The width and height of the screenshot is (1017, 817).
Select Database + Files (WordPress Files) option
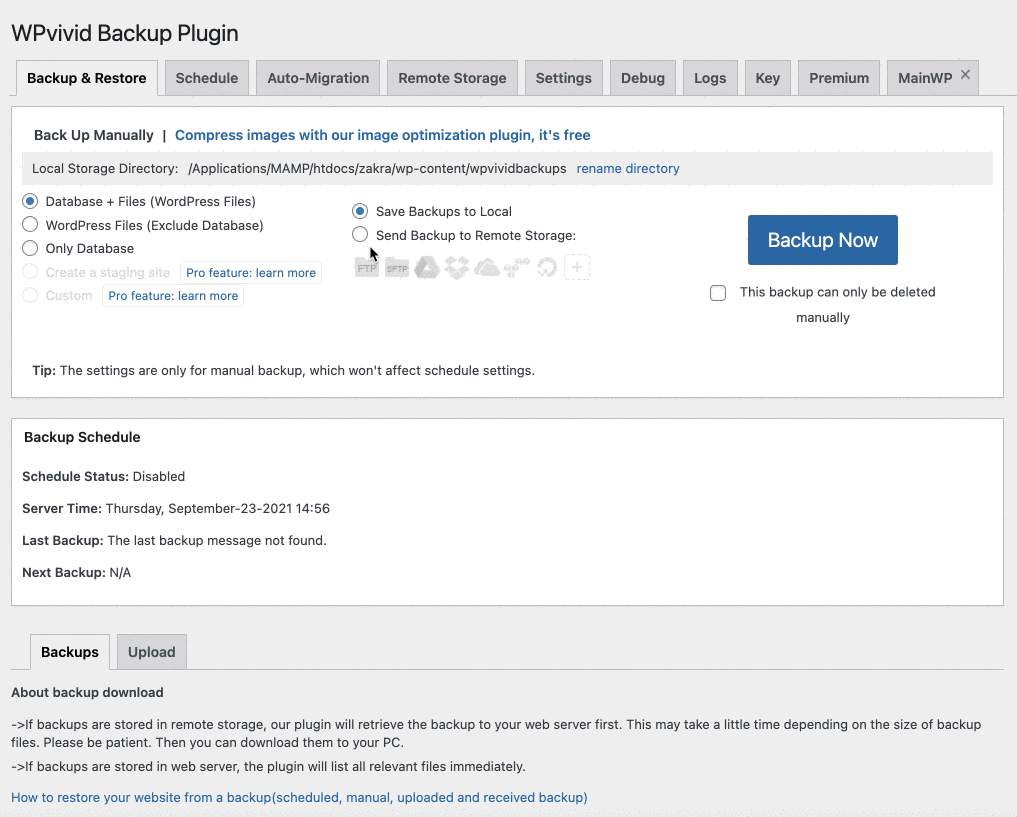[x=30, y=201]
